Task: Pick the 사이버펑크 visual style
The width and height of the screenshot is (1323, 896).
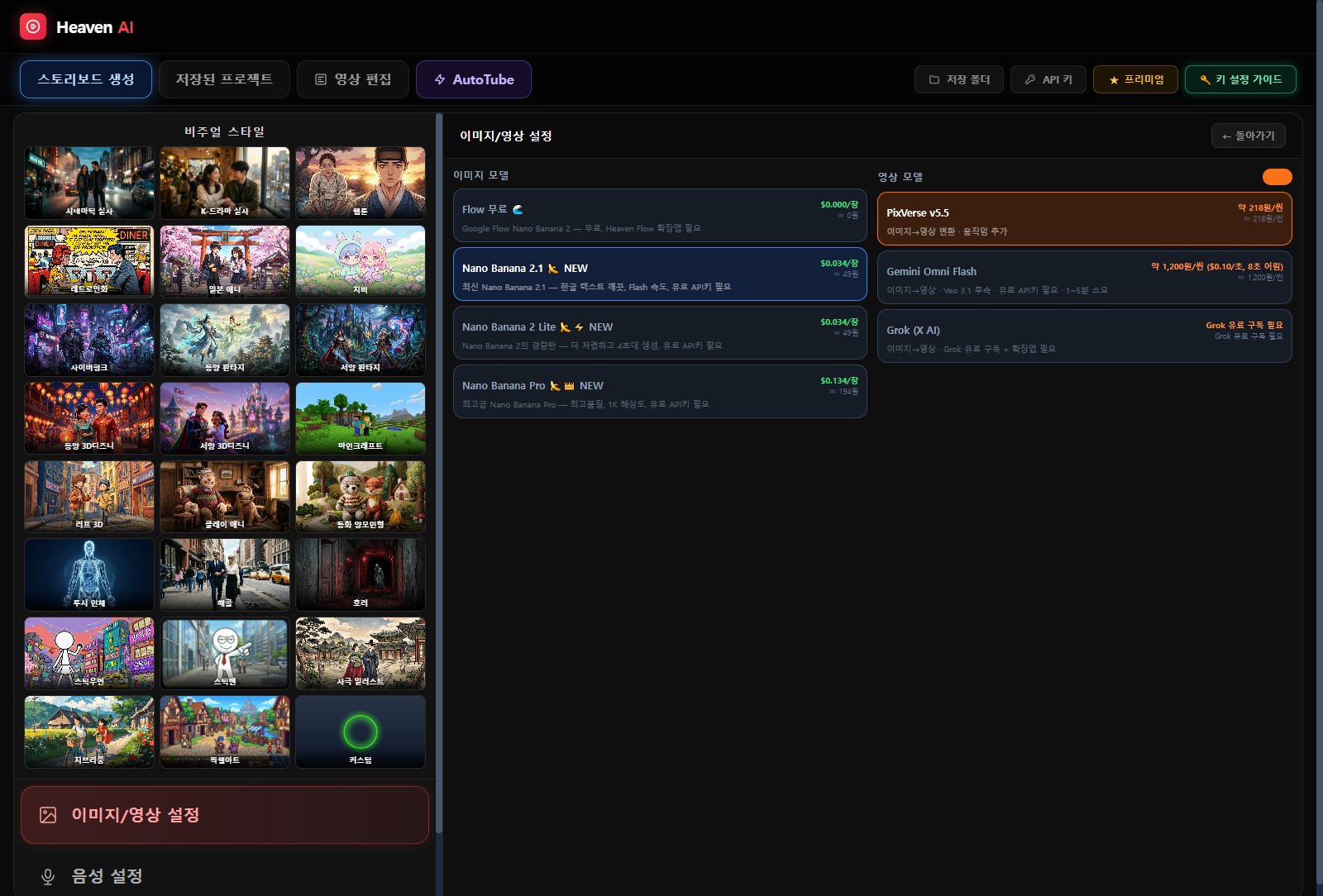Action: point(89,340)
